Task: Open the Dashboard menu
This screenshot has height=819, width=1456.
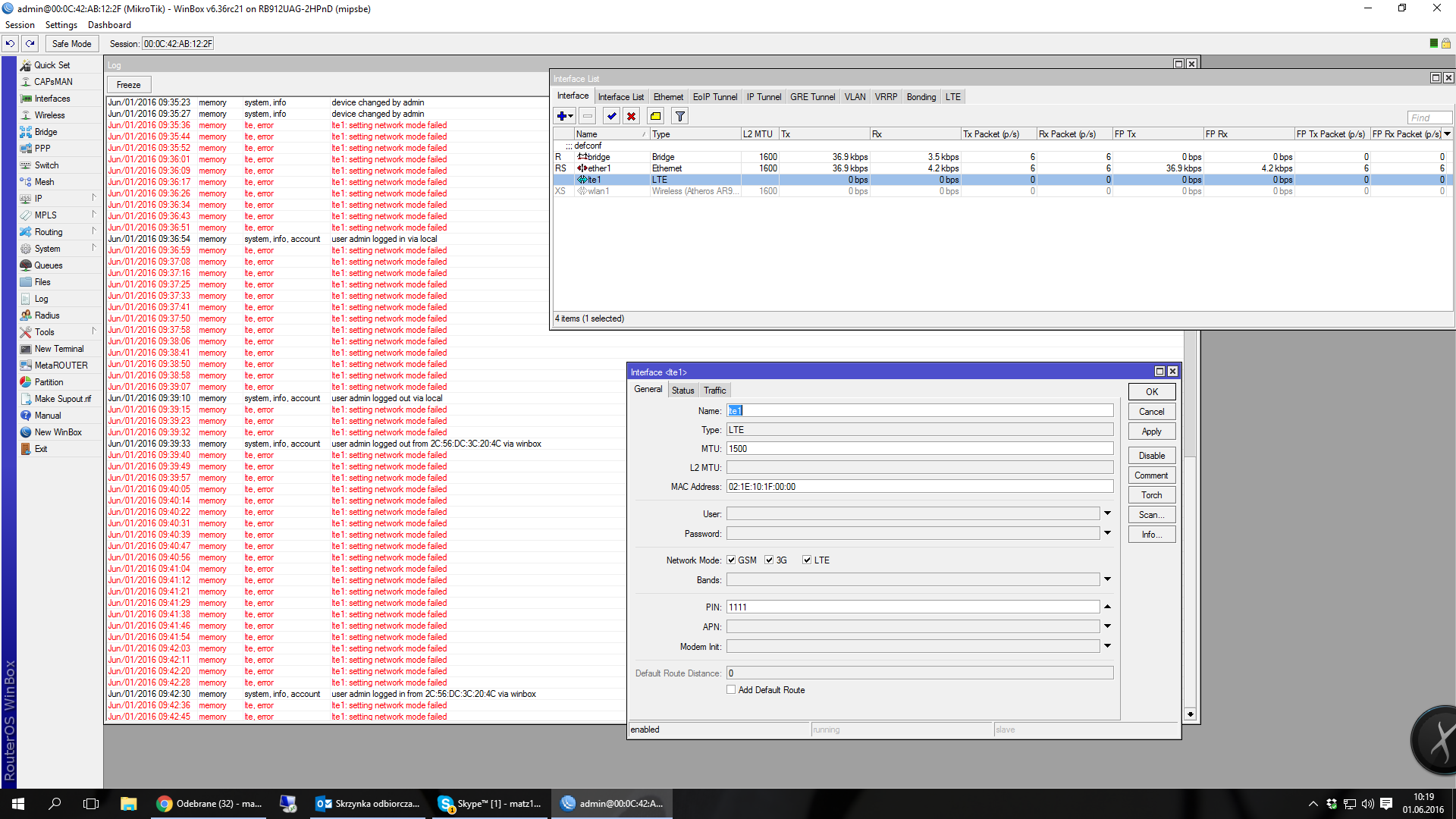Action: [x=109, y=25]
